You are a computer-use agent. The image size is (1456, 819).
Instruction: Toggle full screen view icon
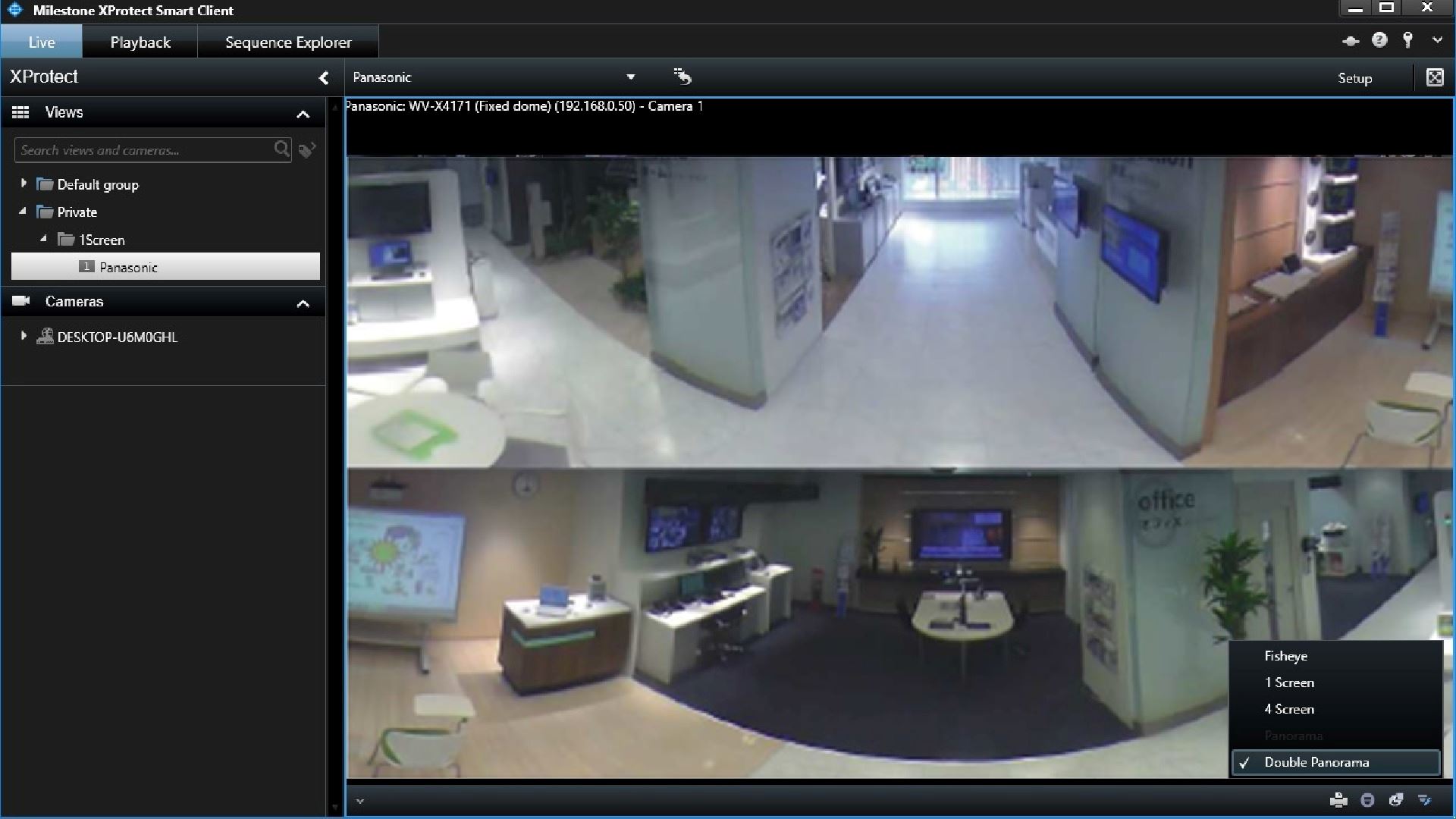click(1435, 77)
